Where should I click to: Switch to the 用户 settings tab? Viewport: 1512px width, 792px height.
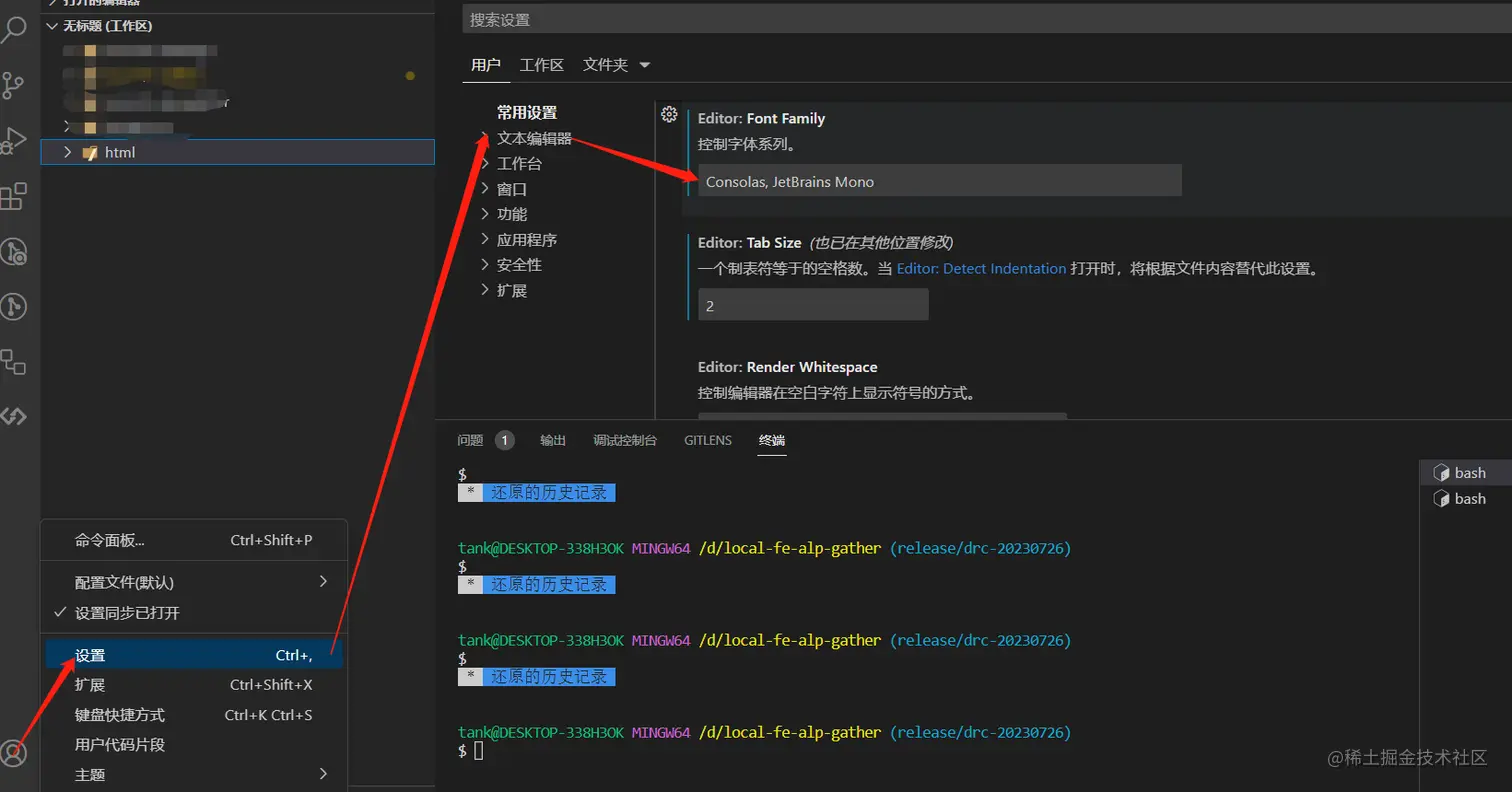tap(486, 65)
